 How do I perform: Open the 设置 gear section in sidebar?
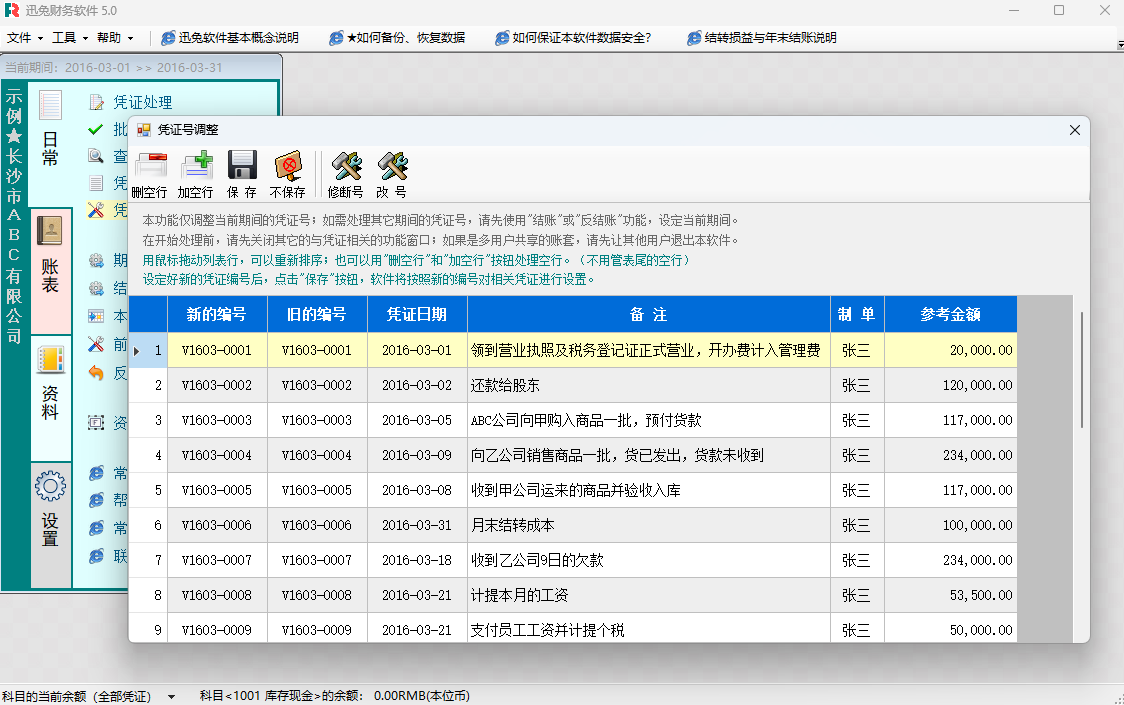(50, 510)
